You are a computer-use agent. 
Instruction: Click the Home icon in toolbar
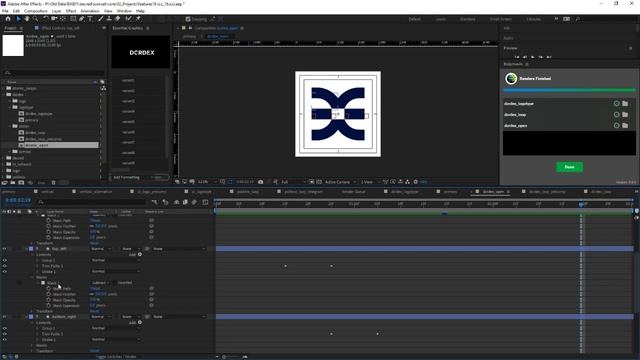tap(8, 19)
